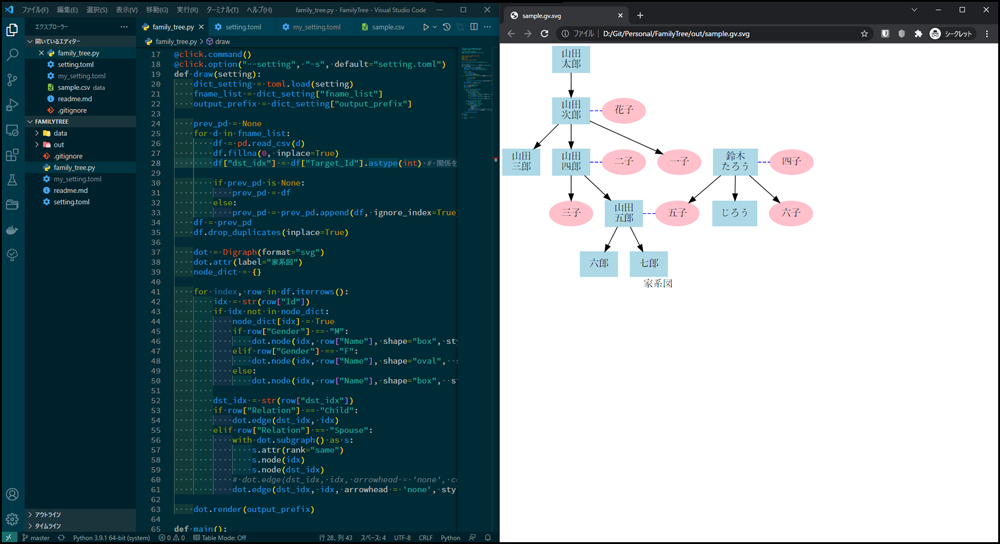Open the run button dropdown arrow
This screenshot has height=544, width=1000.
click(x=435, y=27)
